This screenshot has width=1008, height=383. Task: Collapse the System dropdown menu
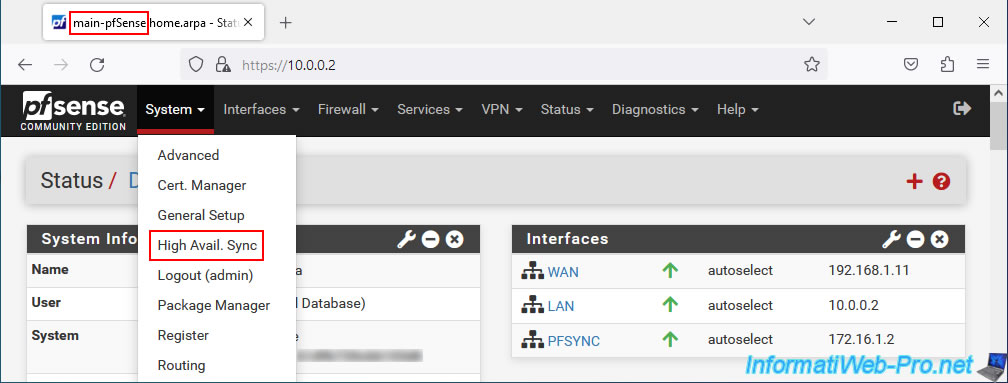tap(175, 110)
